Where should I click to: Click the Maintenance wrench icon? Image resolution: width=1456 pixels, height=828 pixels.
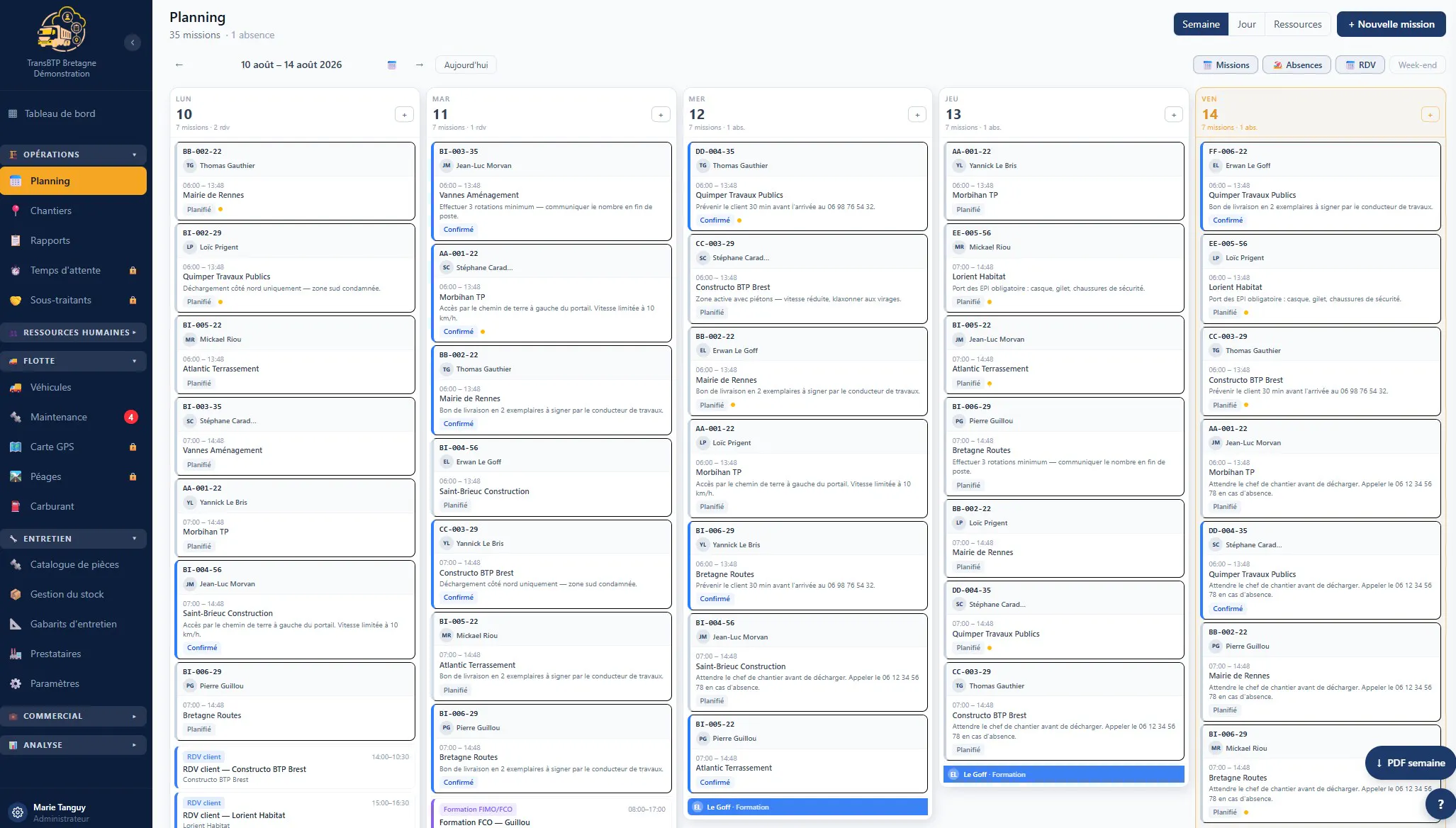16,417
